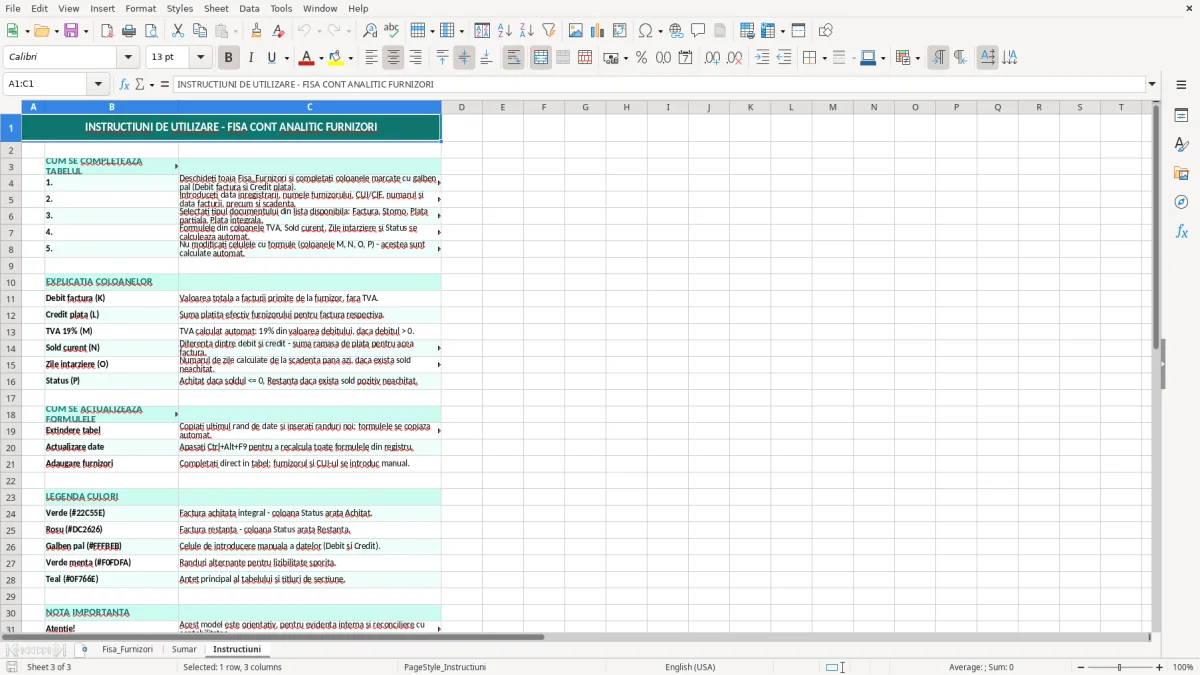Apply the yellow Background Color swatch

(336, 58)
